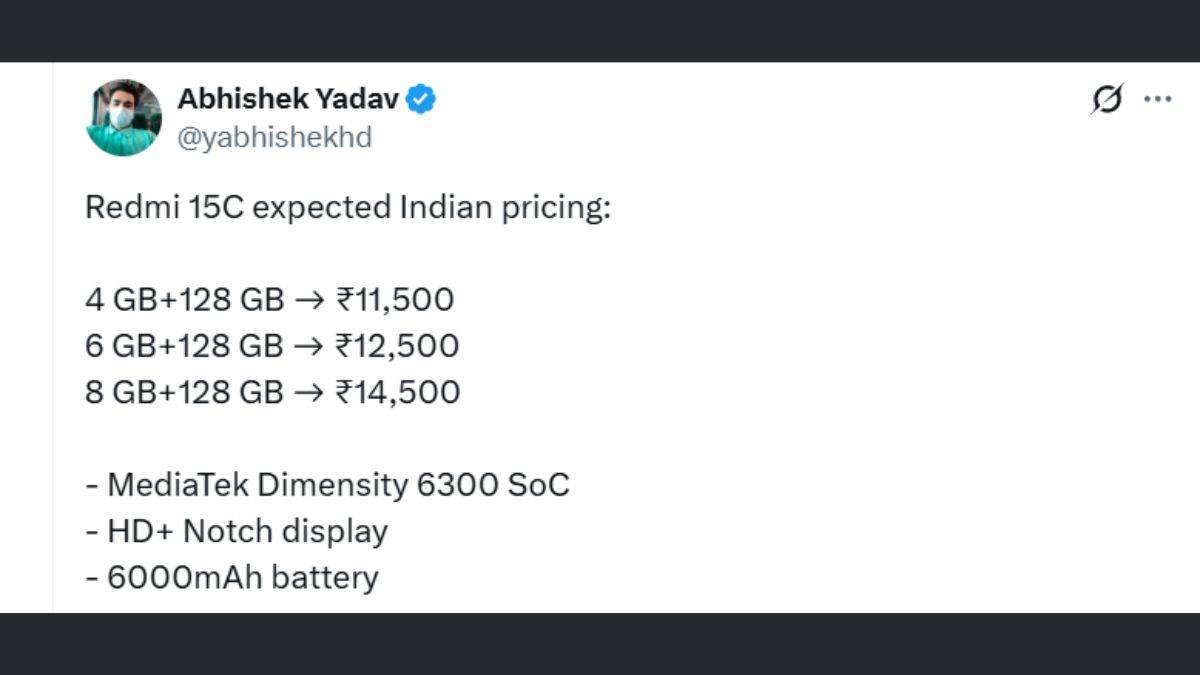
Task: Select the 8 GB+128 GB variant text
Action: pos(184,391)
